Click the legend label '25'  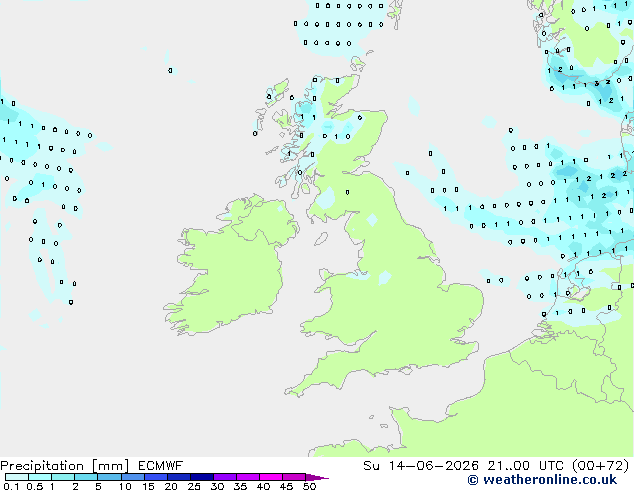pos(194,486)
